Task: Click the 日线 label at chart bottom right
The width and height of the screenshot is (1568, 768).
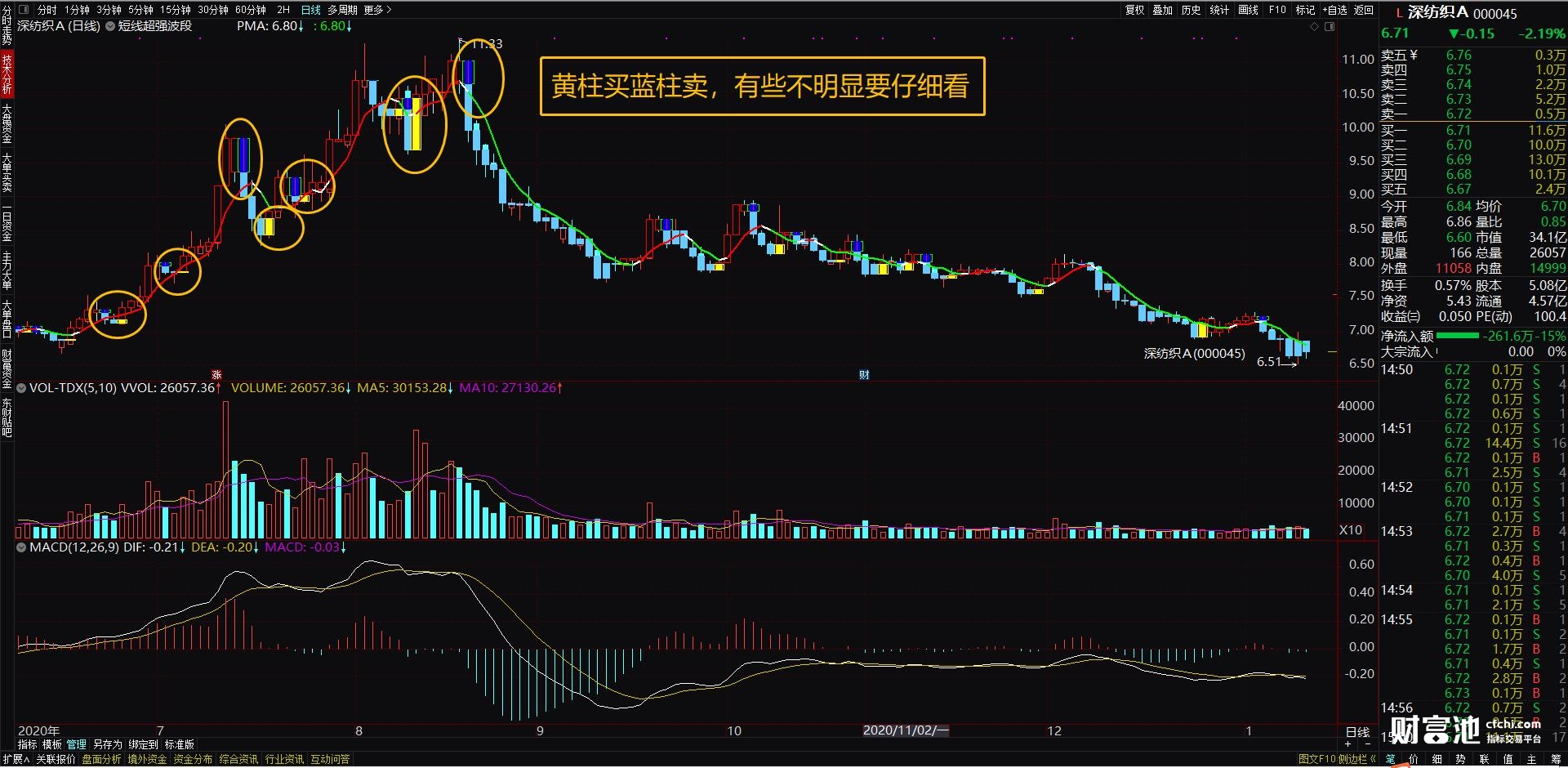Action: point(1357,732)
